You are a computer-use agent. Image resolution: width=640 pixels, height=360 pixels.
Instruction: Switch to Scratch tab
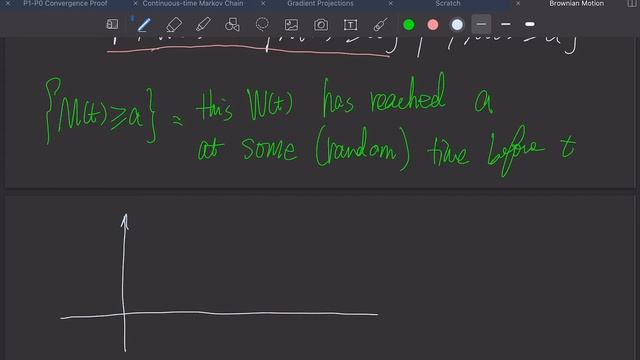point(448,3)
